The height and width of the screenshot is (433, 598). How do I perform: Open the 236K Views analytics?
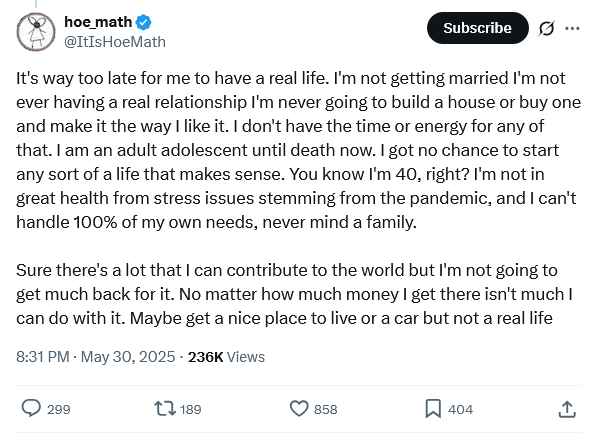[x=226, y=357]
